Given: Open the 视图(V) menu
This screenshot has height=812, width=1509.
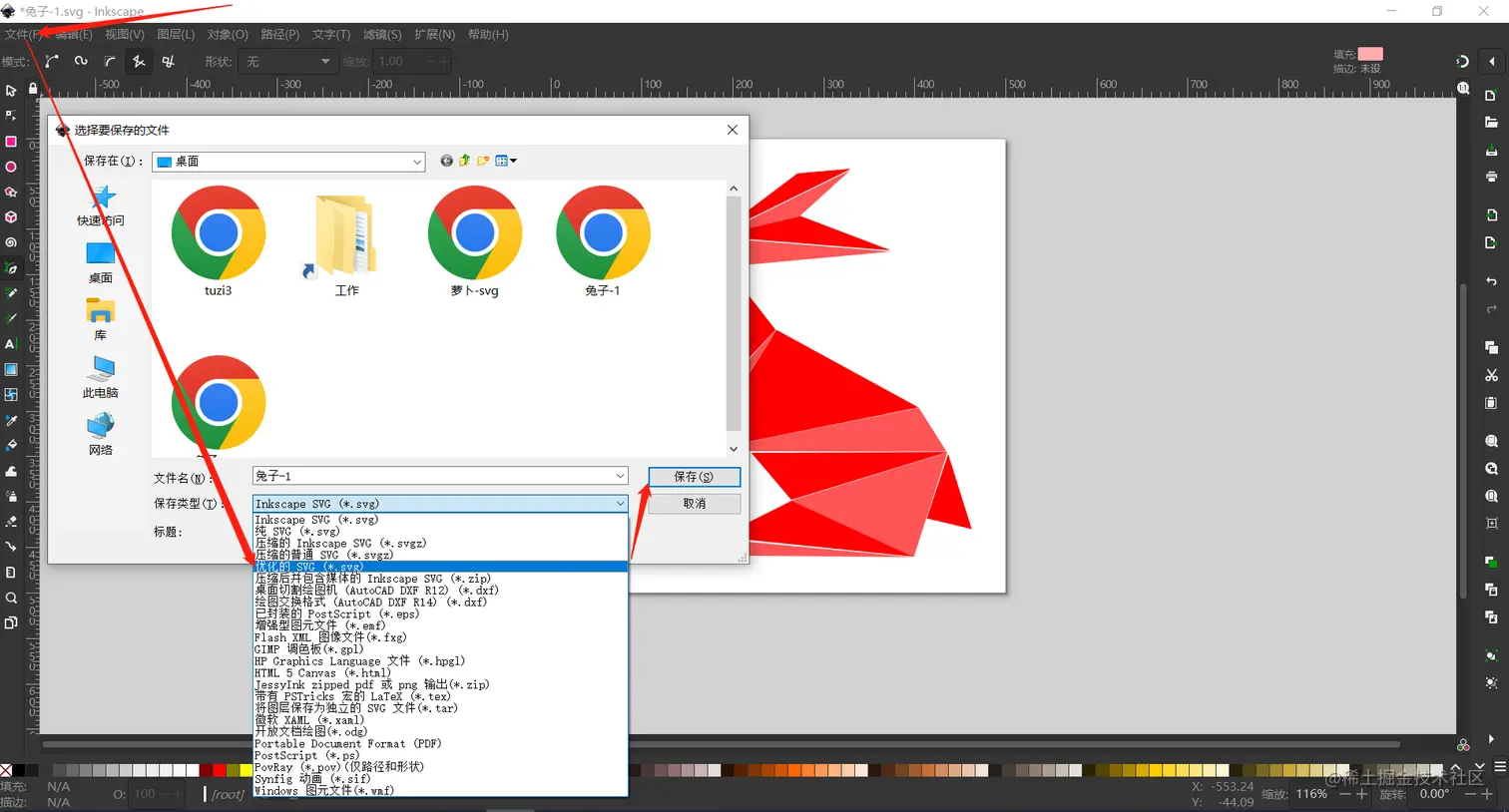Looking at the screenshot, I should (125, 35).
